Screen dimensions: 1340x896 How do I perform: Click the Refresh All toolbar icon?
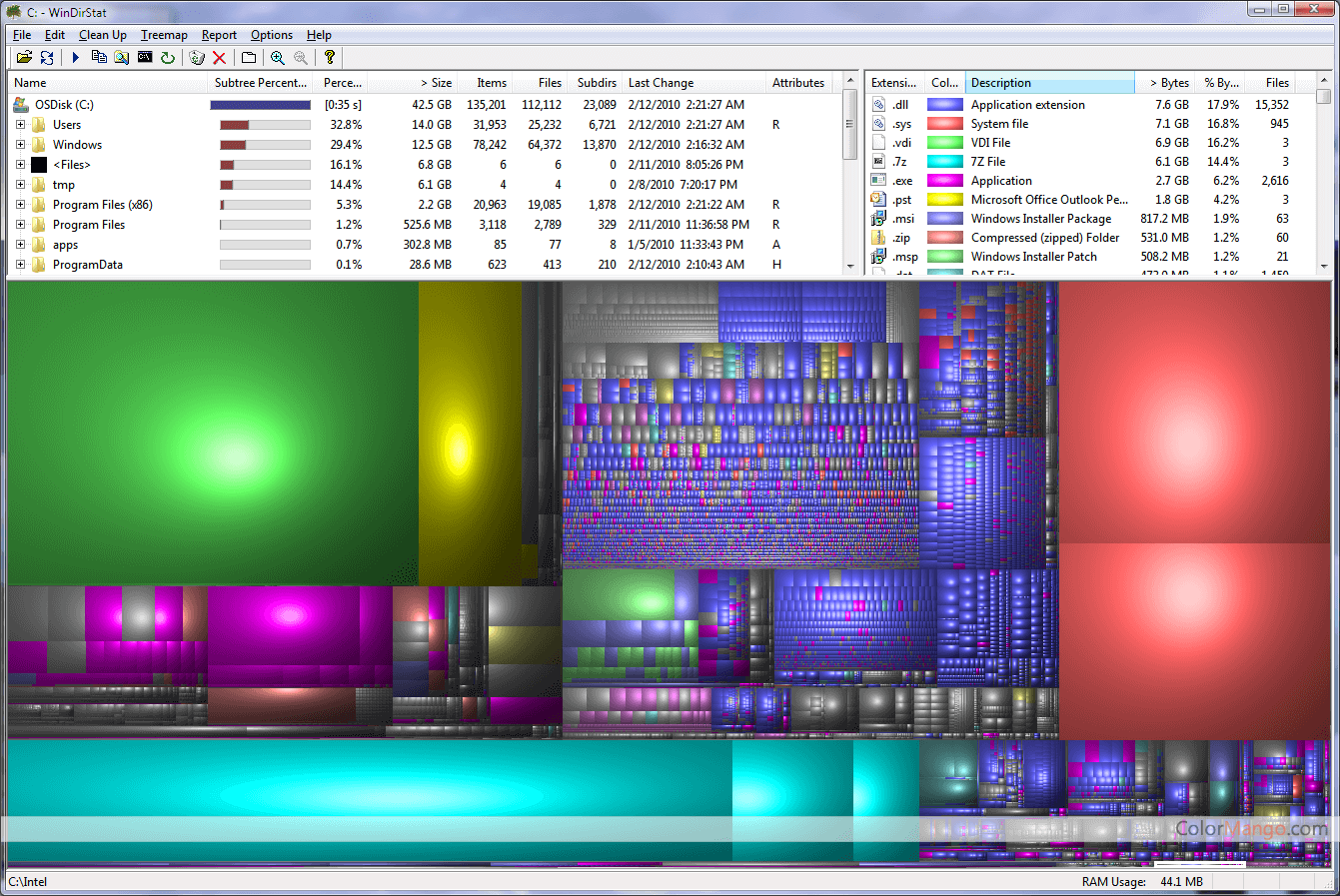point(47,57)
